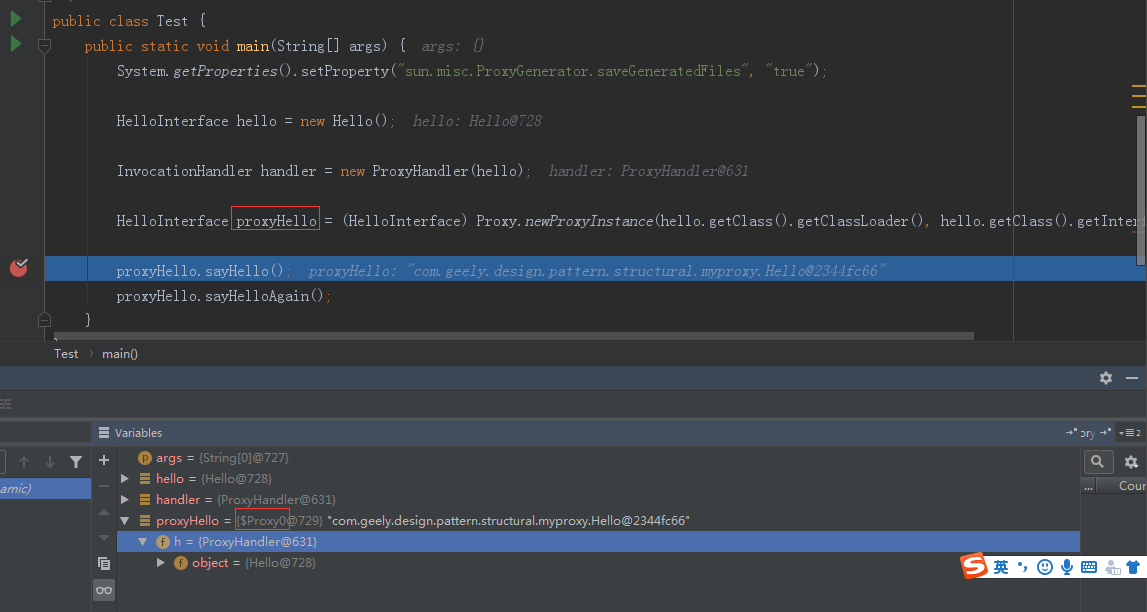Collapse the main method fold marker
The image size is (1147, 612).
45,46
